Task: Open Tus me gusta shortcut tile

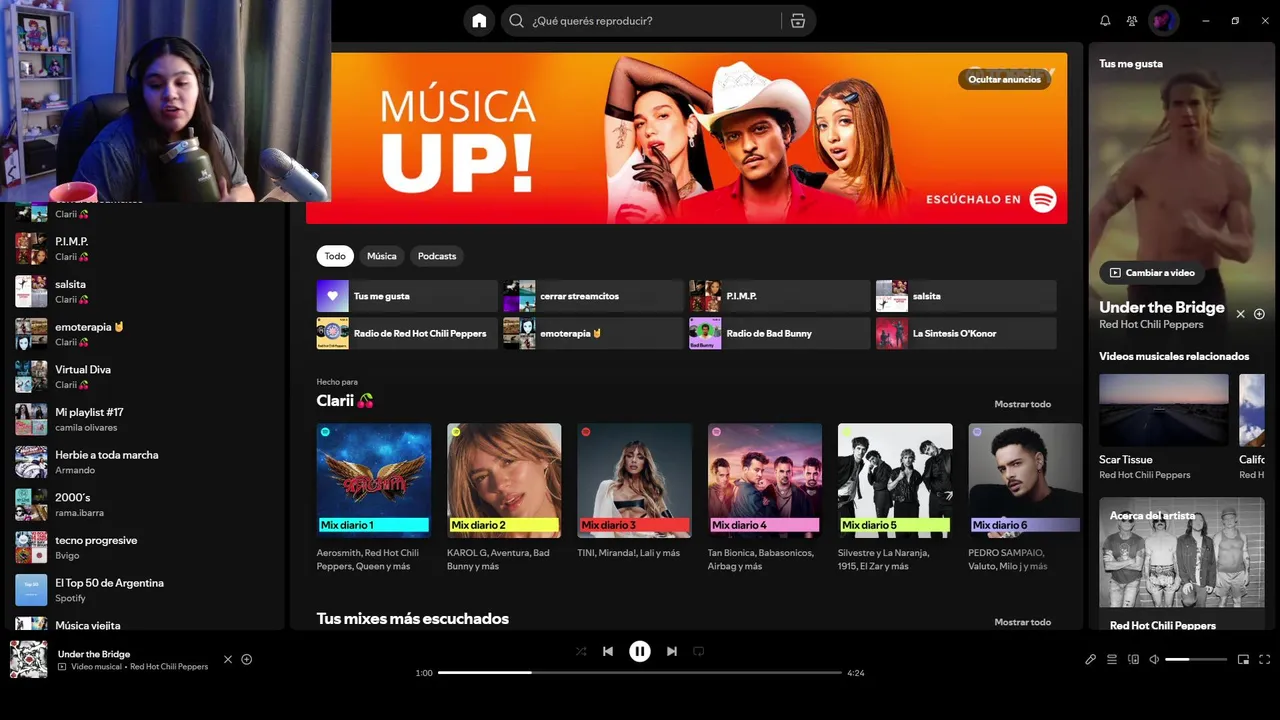Action: 407,296
